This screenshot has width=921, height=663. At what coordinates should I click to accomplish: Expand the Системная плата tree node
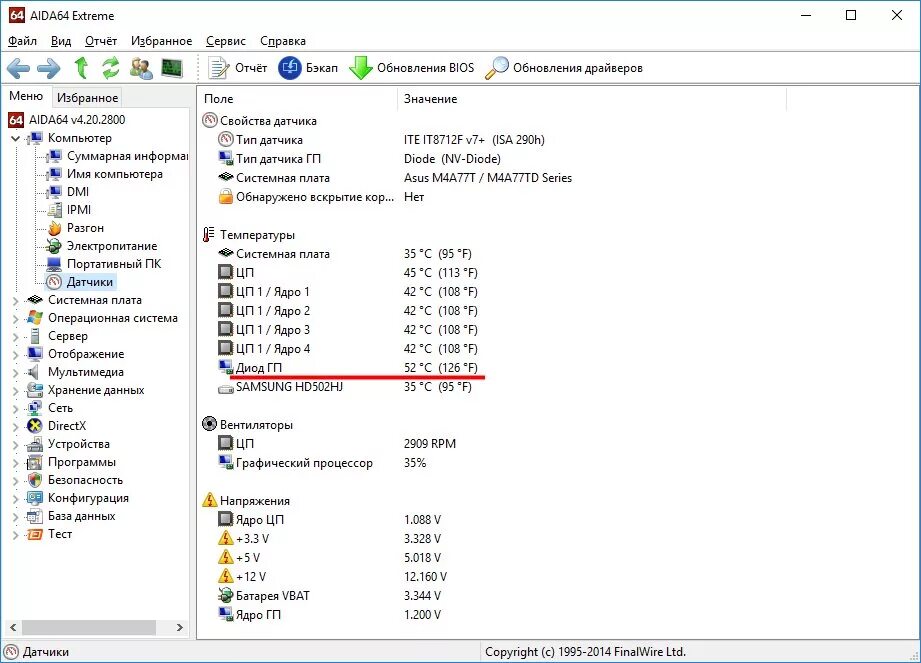pyautogui.click(x=16, y=301)
